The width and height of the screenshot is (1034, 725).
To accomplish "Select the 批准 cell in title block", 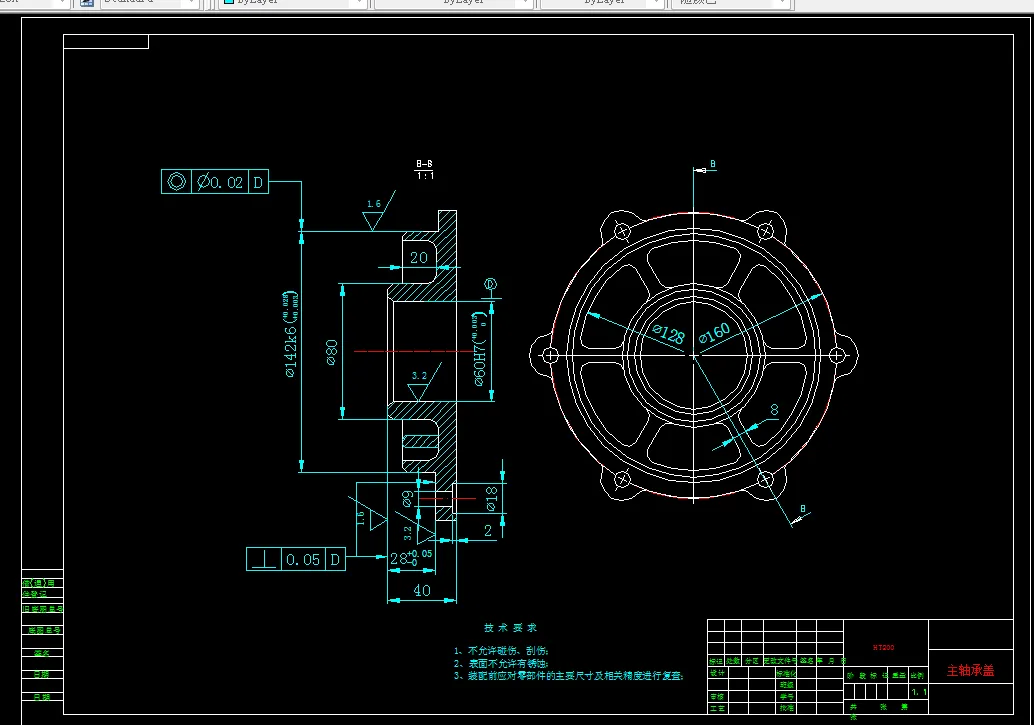I will tap(786, 708).
